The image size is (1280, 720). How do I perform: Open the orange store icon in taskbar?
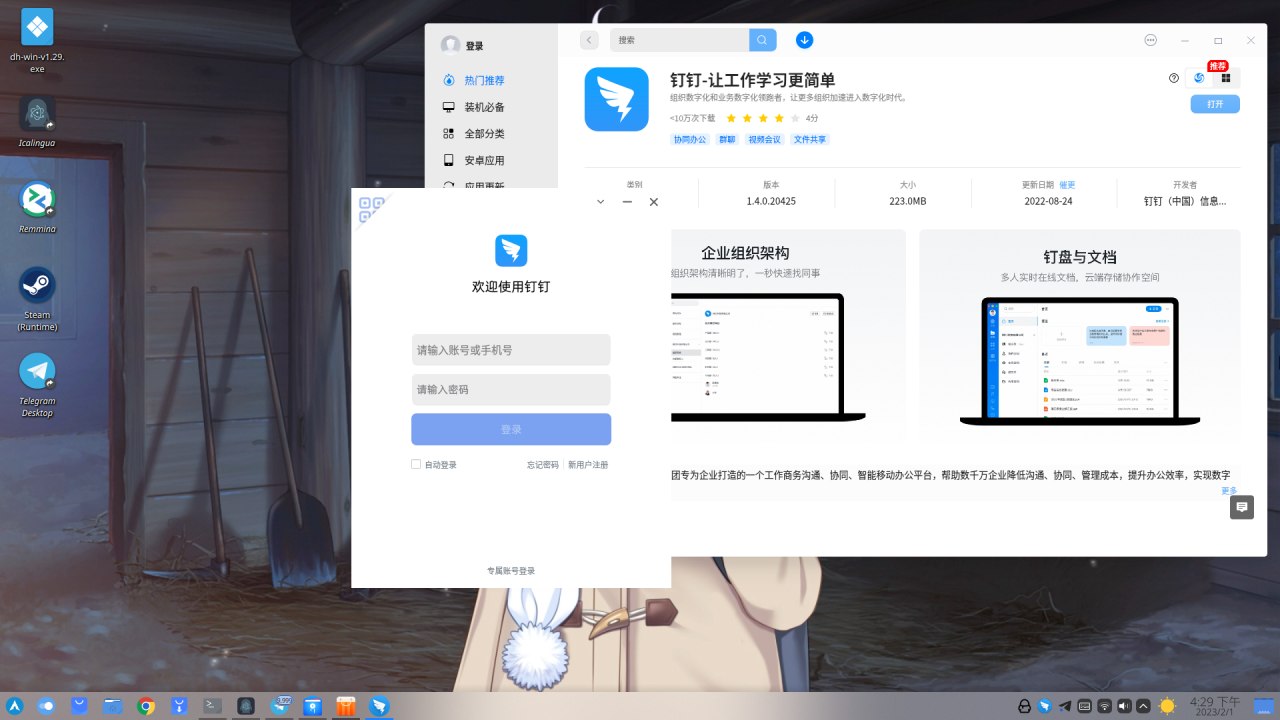[346, 706]
